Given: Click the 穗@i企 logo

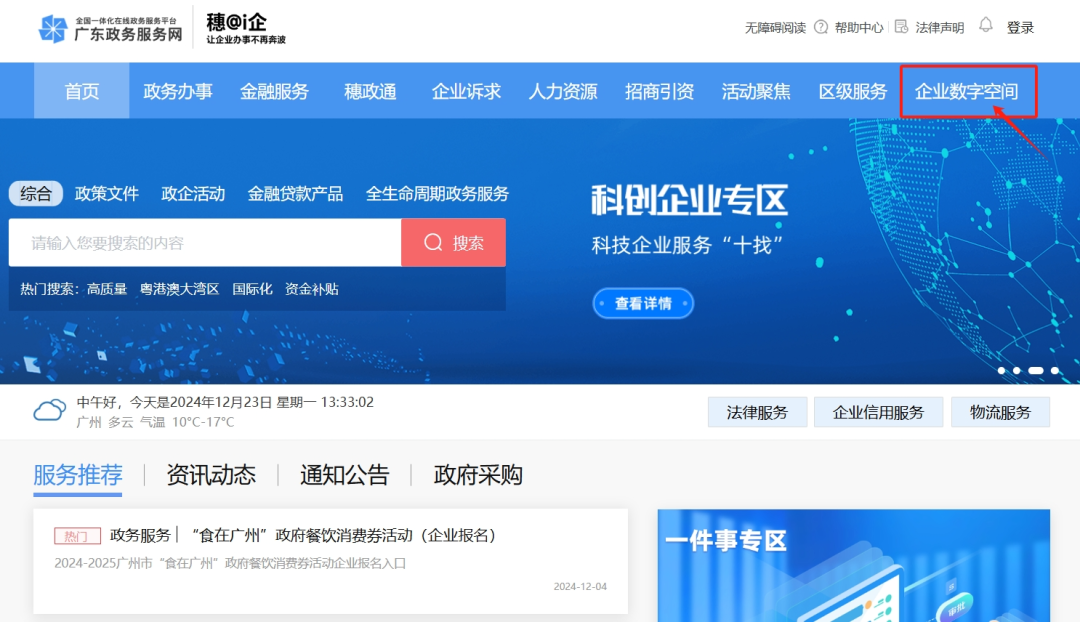Looking at the screenshot, I should [x=245, y=29].
